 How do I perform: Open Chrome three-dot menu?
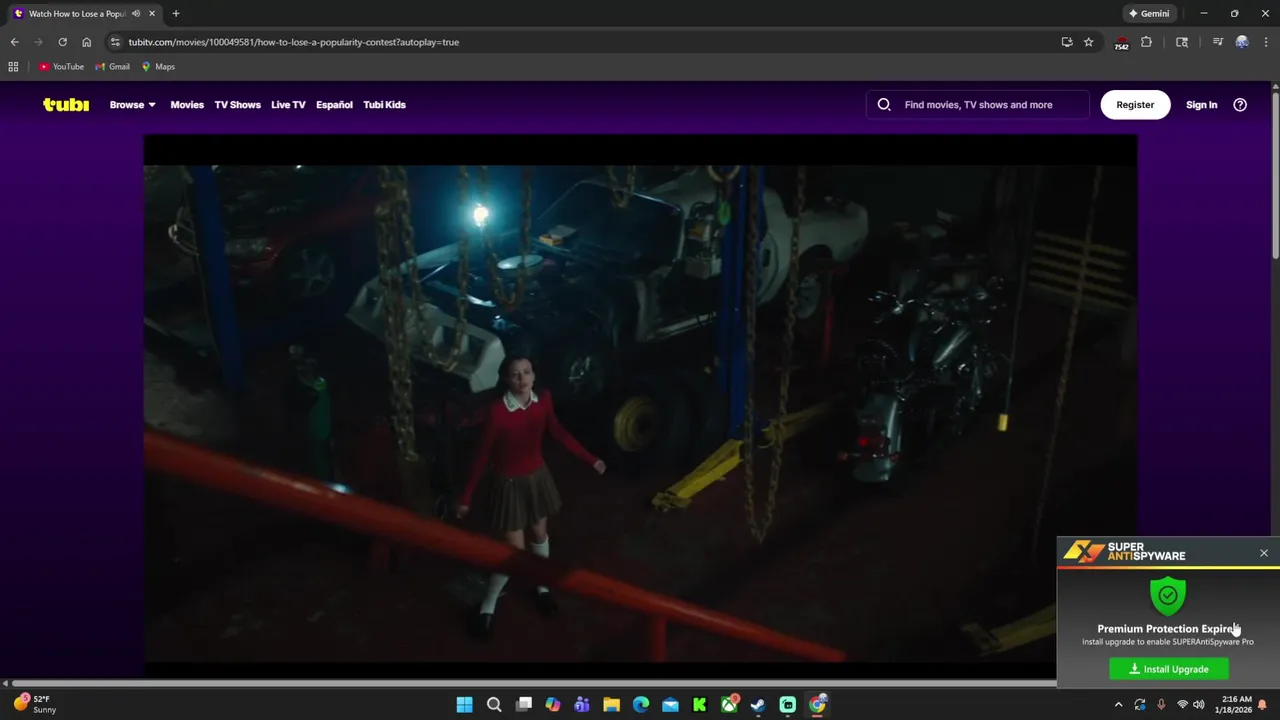[1266, 42]
